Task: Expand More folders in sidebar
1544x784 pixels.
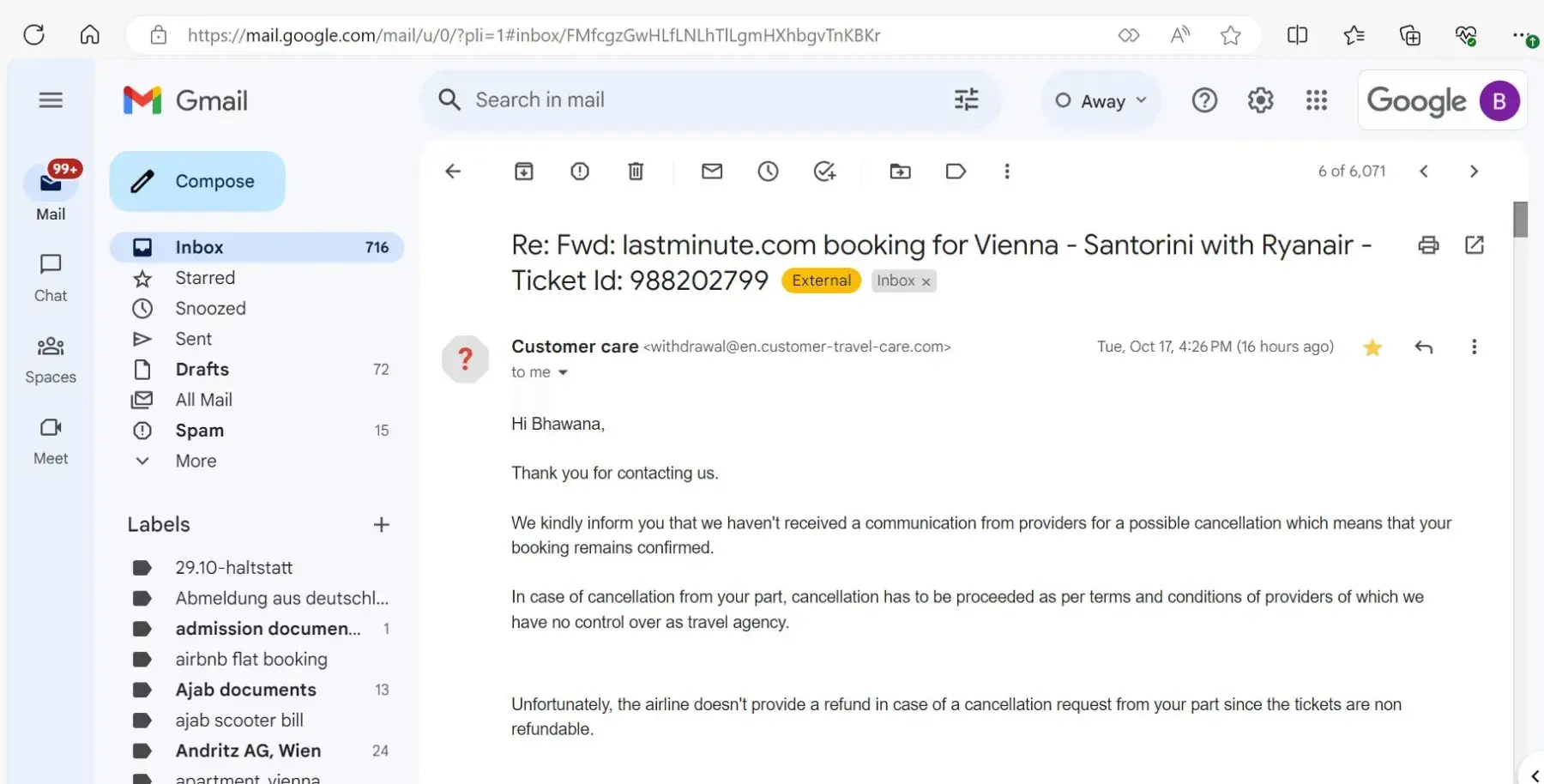Action: pos(196,461)
